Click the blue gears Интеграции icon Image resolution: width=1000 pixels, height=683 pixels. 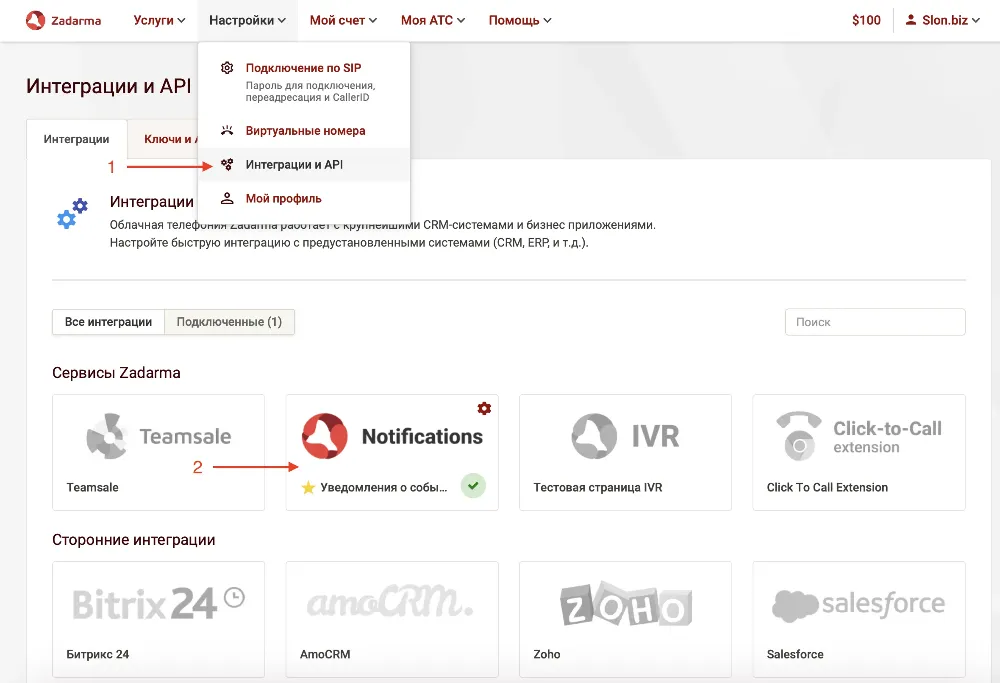[x=72, y=214]
